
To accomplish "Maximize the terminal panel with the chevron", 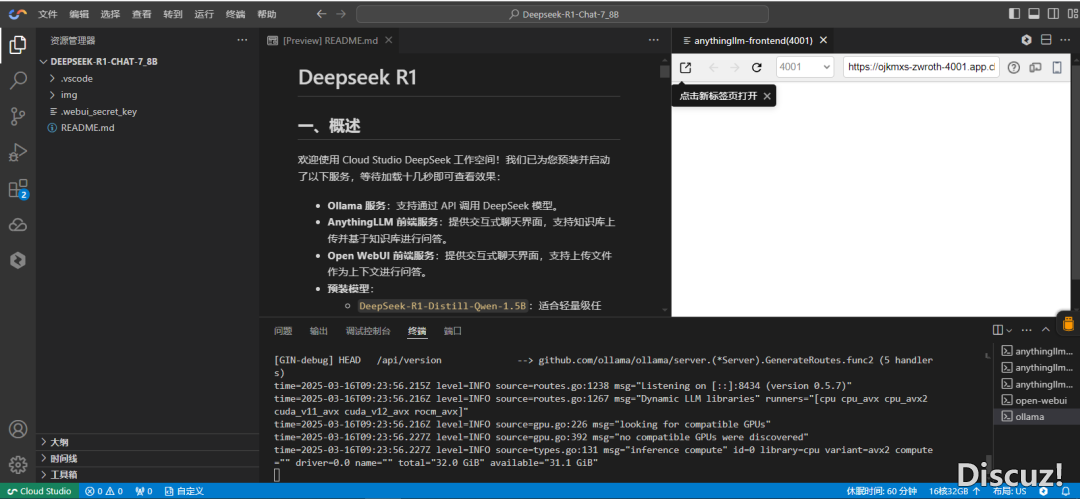I will [x=1046, y=330].
